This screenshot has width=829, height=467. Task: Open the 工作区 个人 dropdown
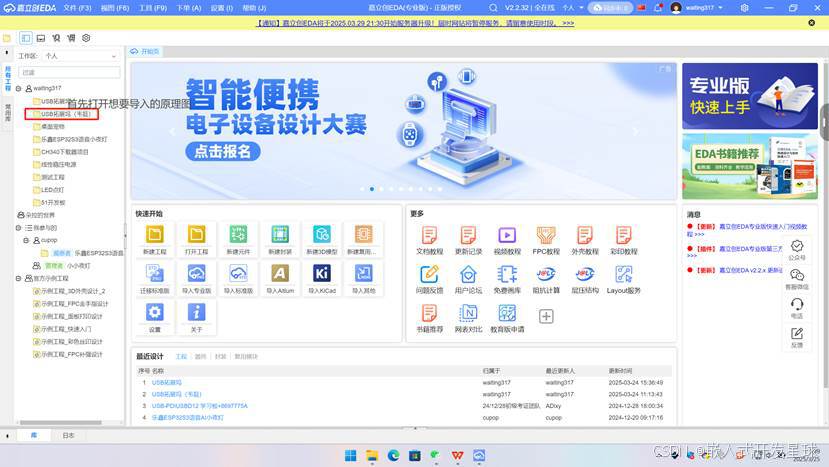tap(80, 56)
